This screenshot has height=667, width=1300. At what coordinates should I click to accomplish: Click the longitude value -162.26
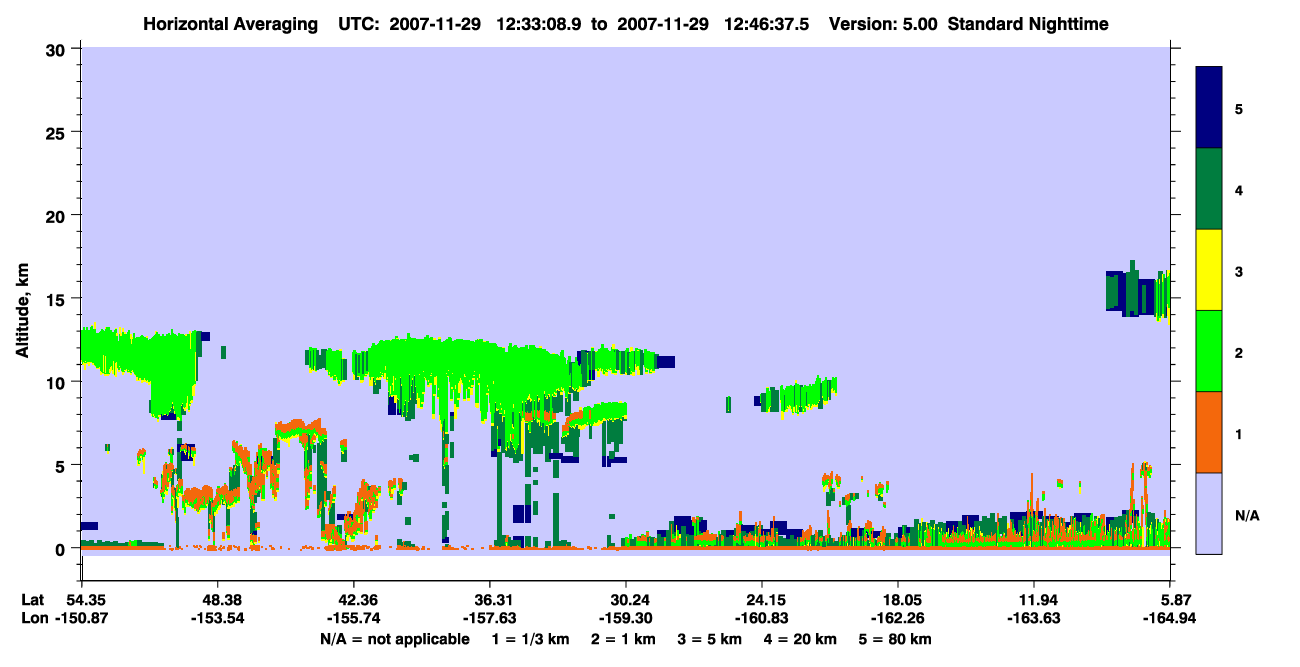point(898,618)
